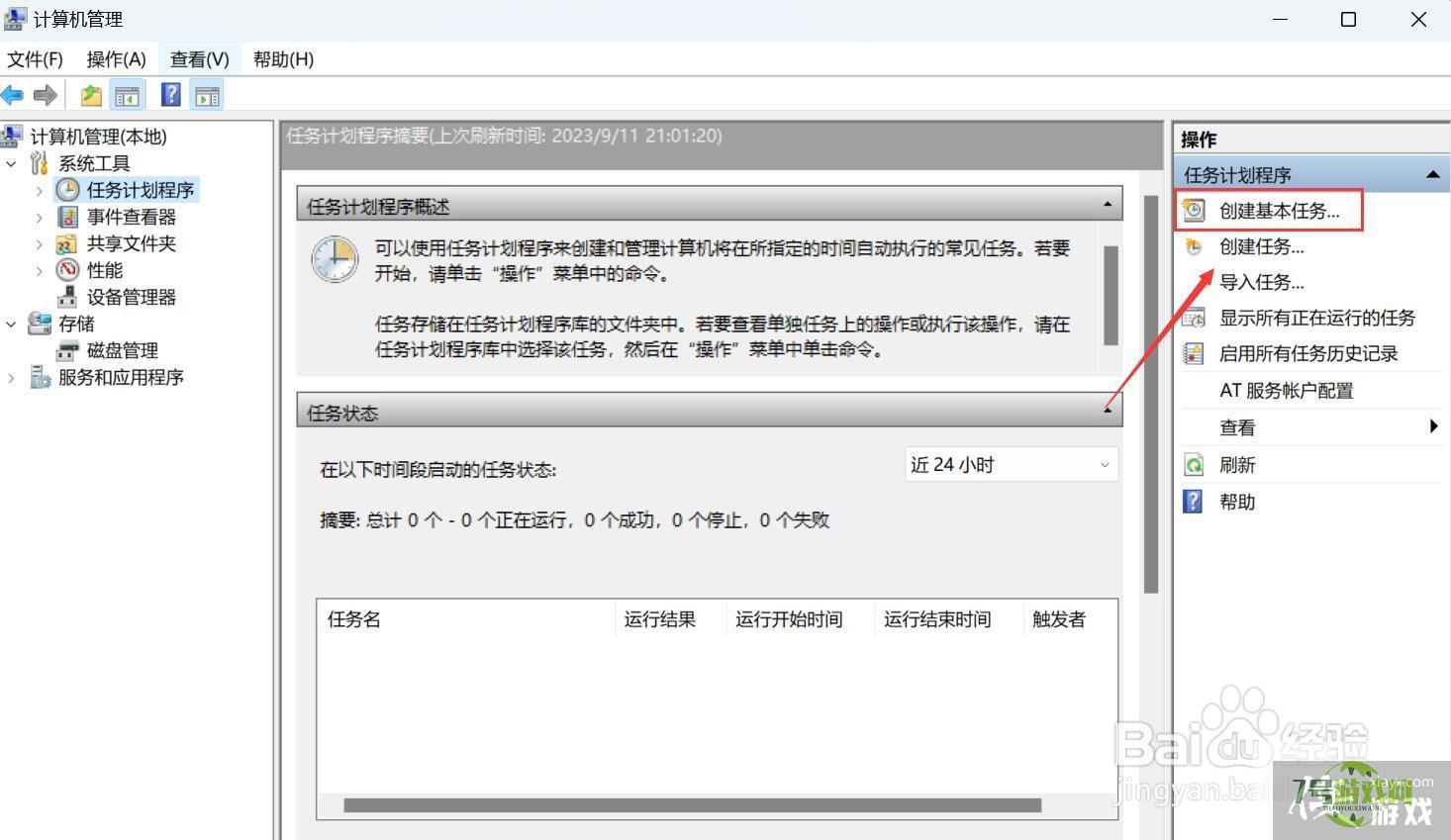The width and height of the screenshot is (1451, 840).
Task: Select 设备管理器 in the tree
Action: point(132,297)
